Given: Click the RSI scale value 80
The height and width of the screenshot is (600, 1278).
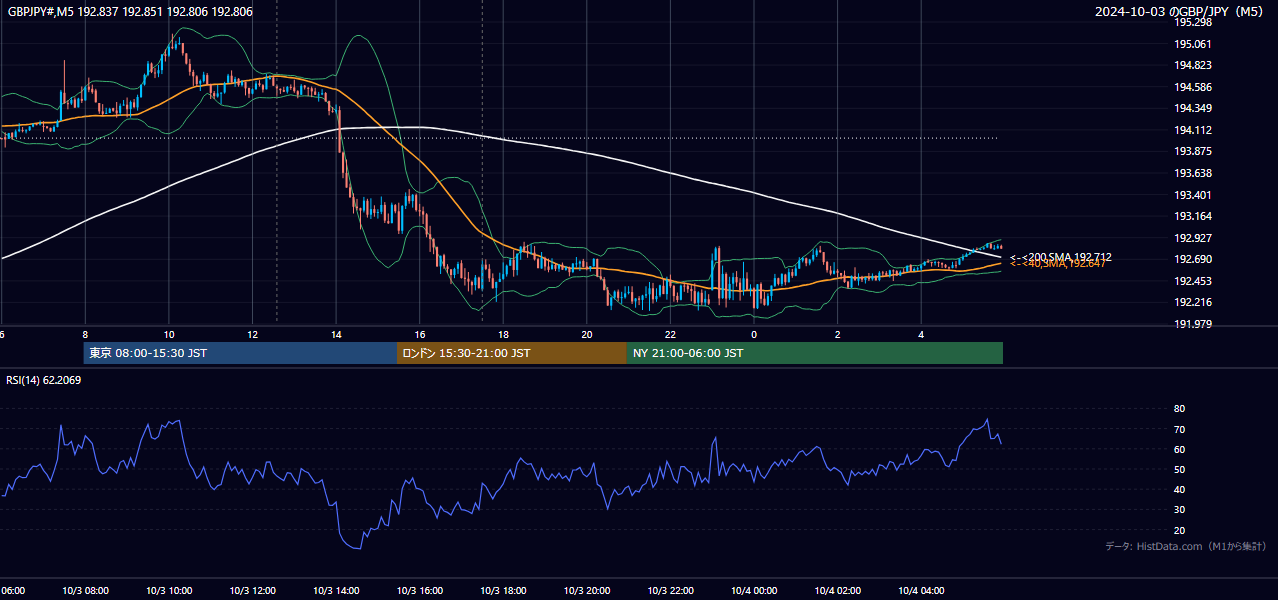Looking at the screenshot, I should pos(1179,409).
